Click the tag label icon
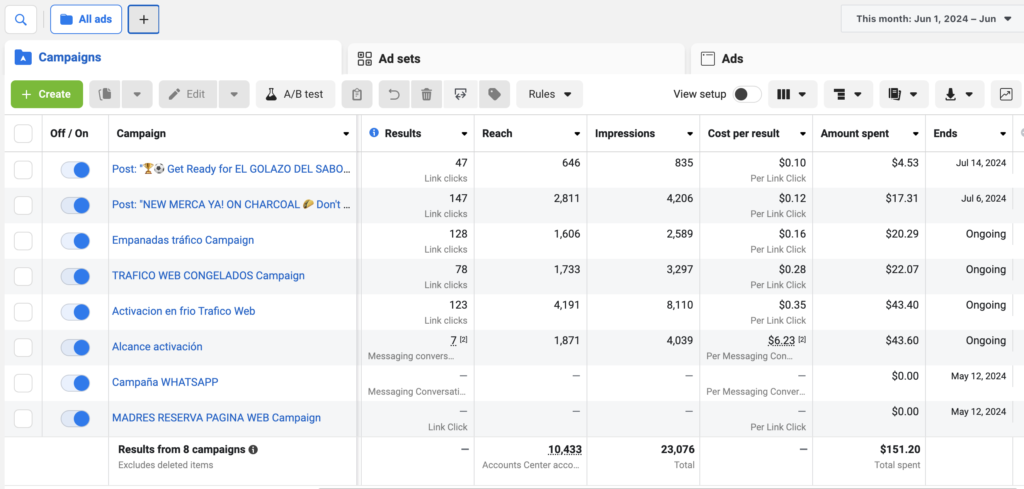This screenshot has height=489, width=1024. 493,94
